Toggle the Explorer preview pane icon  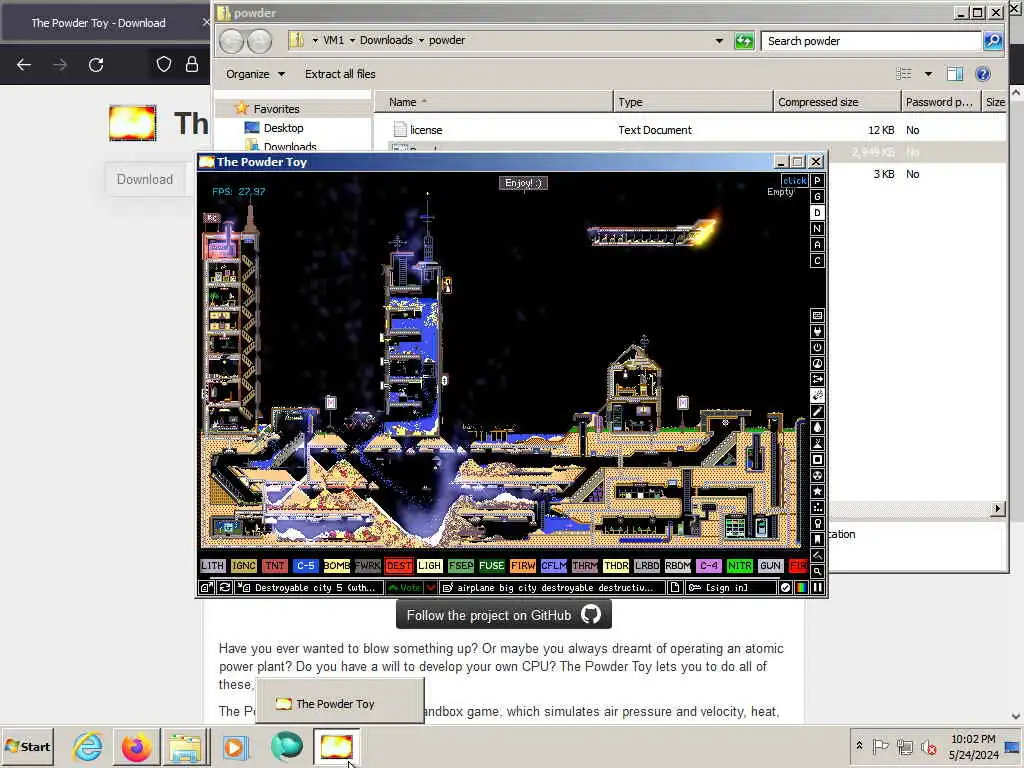pyautogui.click(x=955, y=74)
